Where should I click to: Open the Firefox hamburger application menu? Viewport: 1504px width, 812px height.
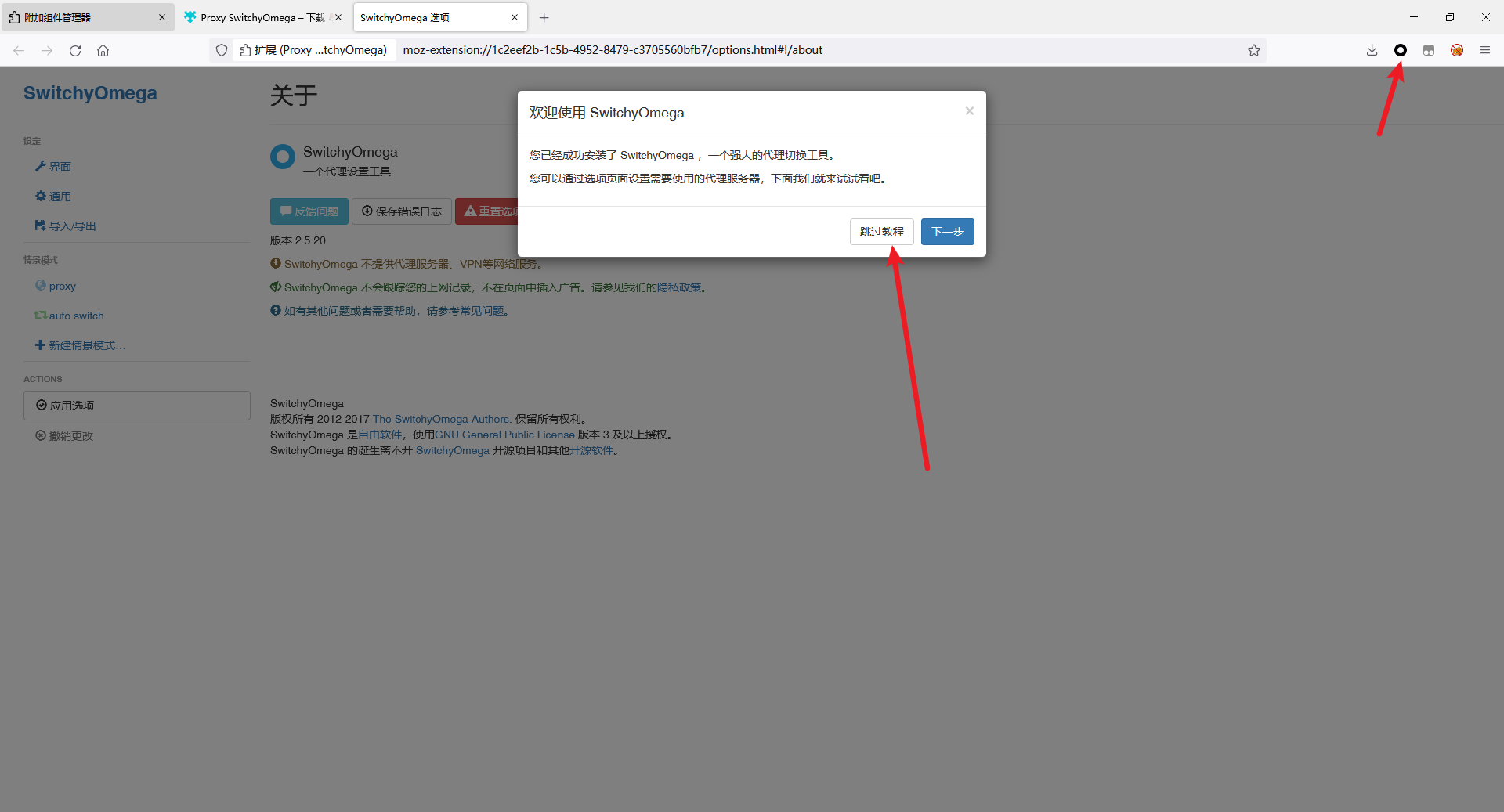click(x=1485, y=50)
